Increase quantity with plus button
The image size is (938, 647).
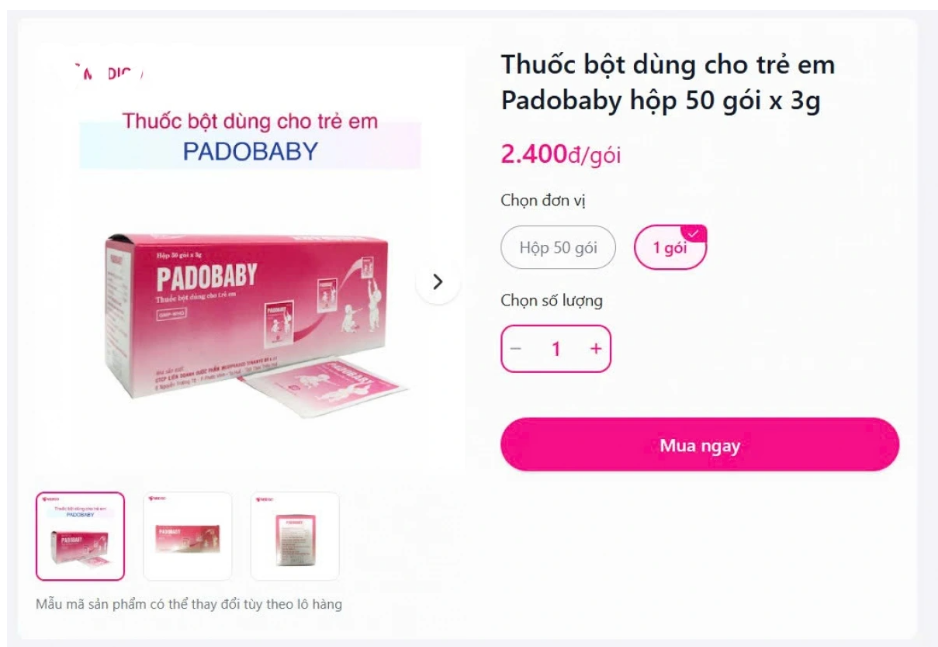596,349
